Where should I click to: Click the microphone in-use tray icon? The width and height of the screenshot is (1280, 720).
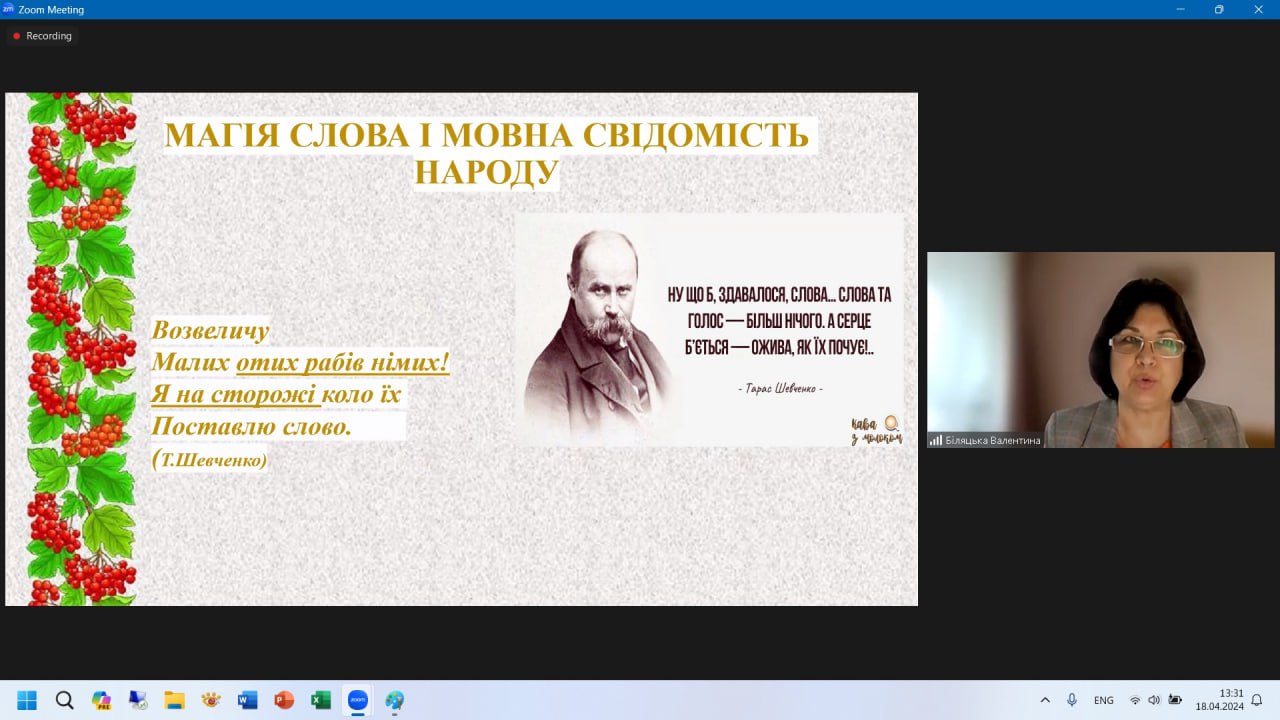click(1072, 700)
